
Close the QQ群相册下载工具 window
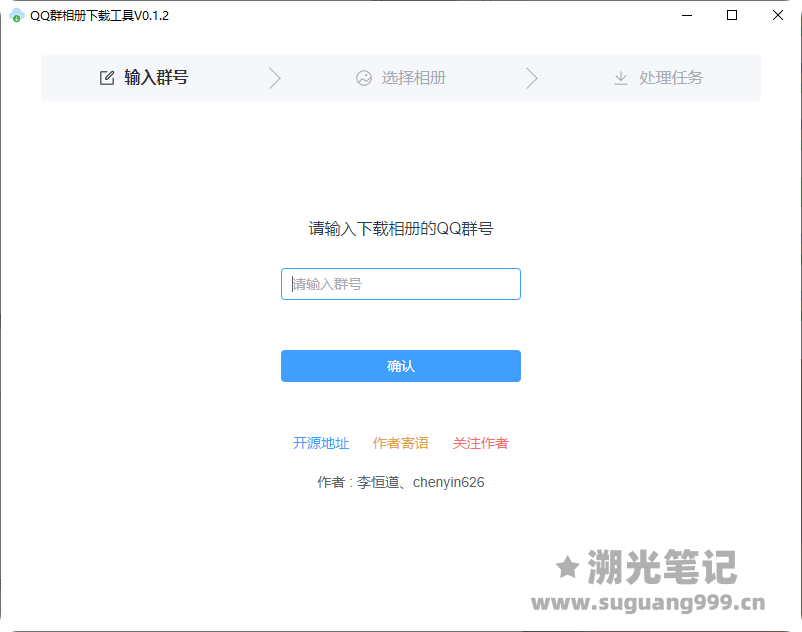[x=777, y=15]
